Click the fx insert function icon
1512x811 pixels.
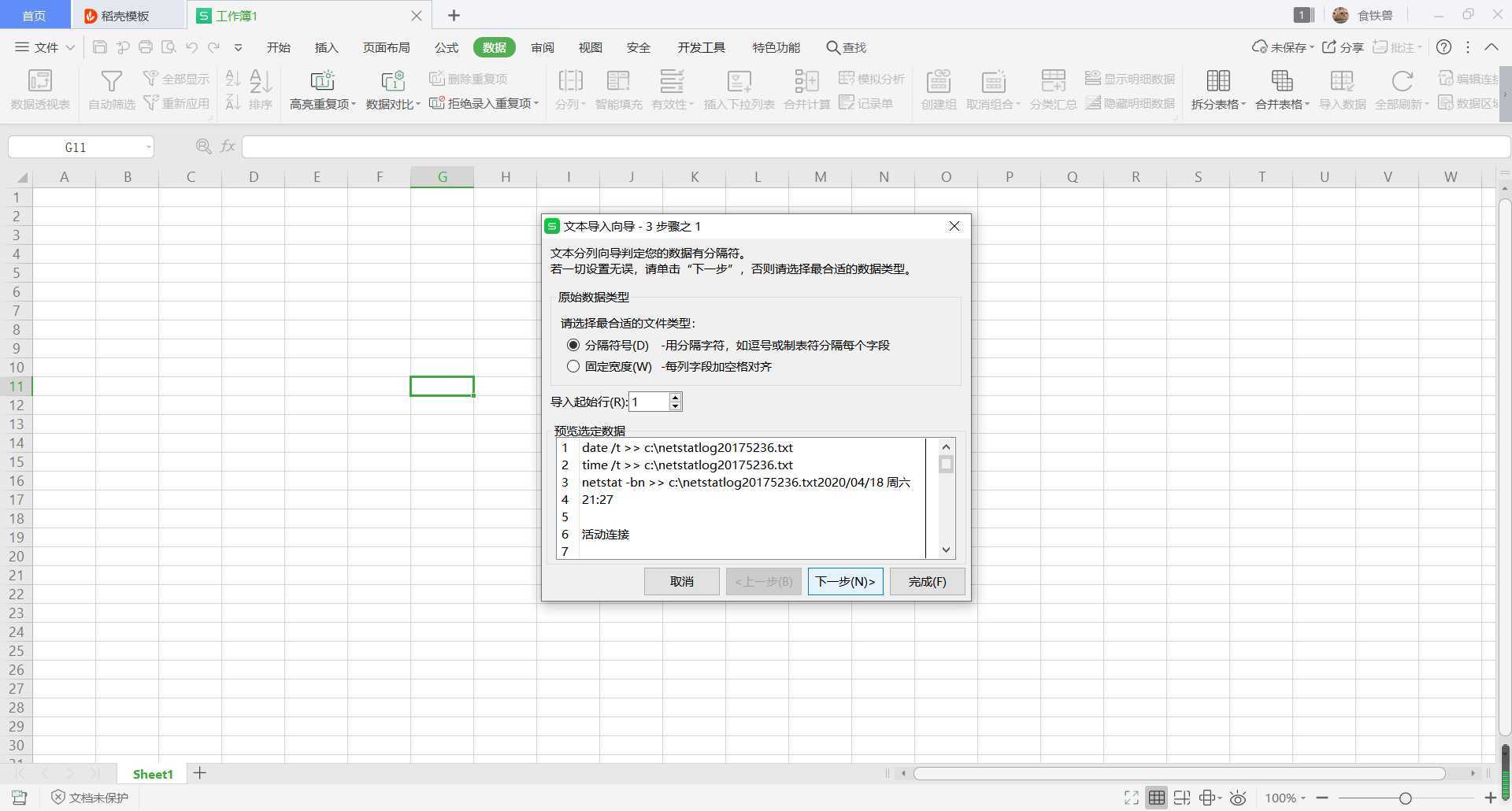(228, 146)
